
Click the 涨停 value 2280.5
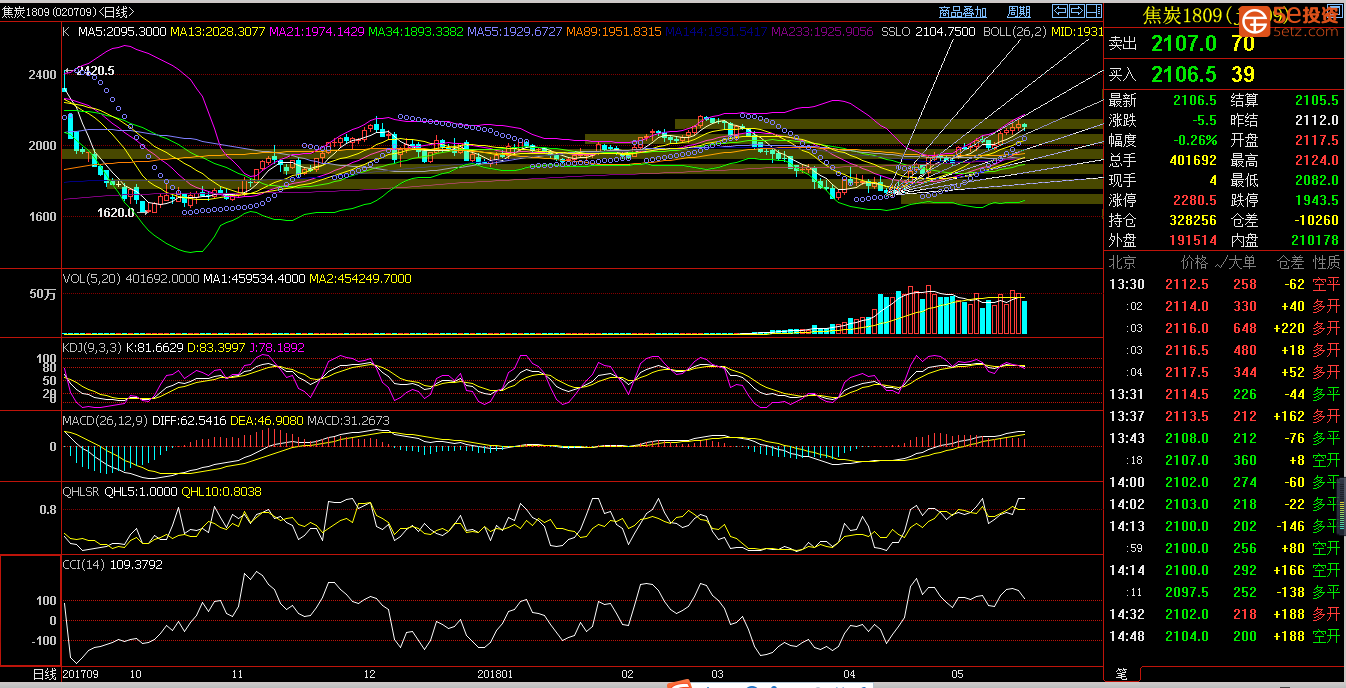tap(1195, 200)
